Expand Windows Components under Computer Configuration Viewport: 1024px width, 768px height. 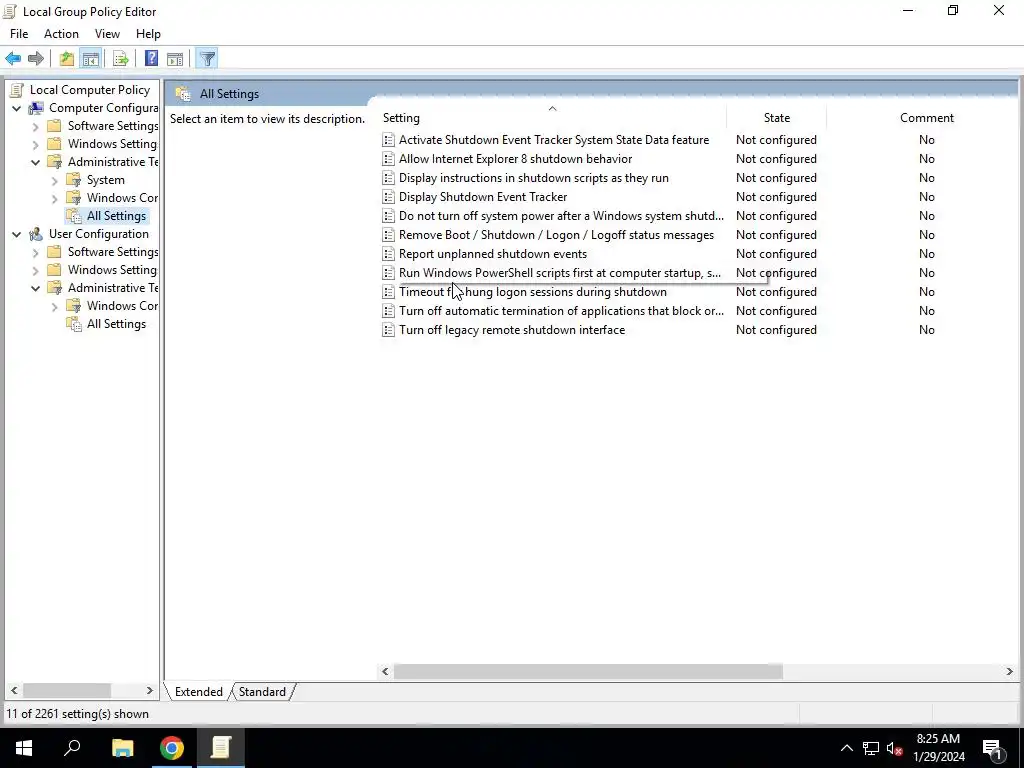(x=54, y=198)
